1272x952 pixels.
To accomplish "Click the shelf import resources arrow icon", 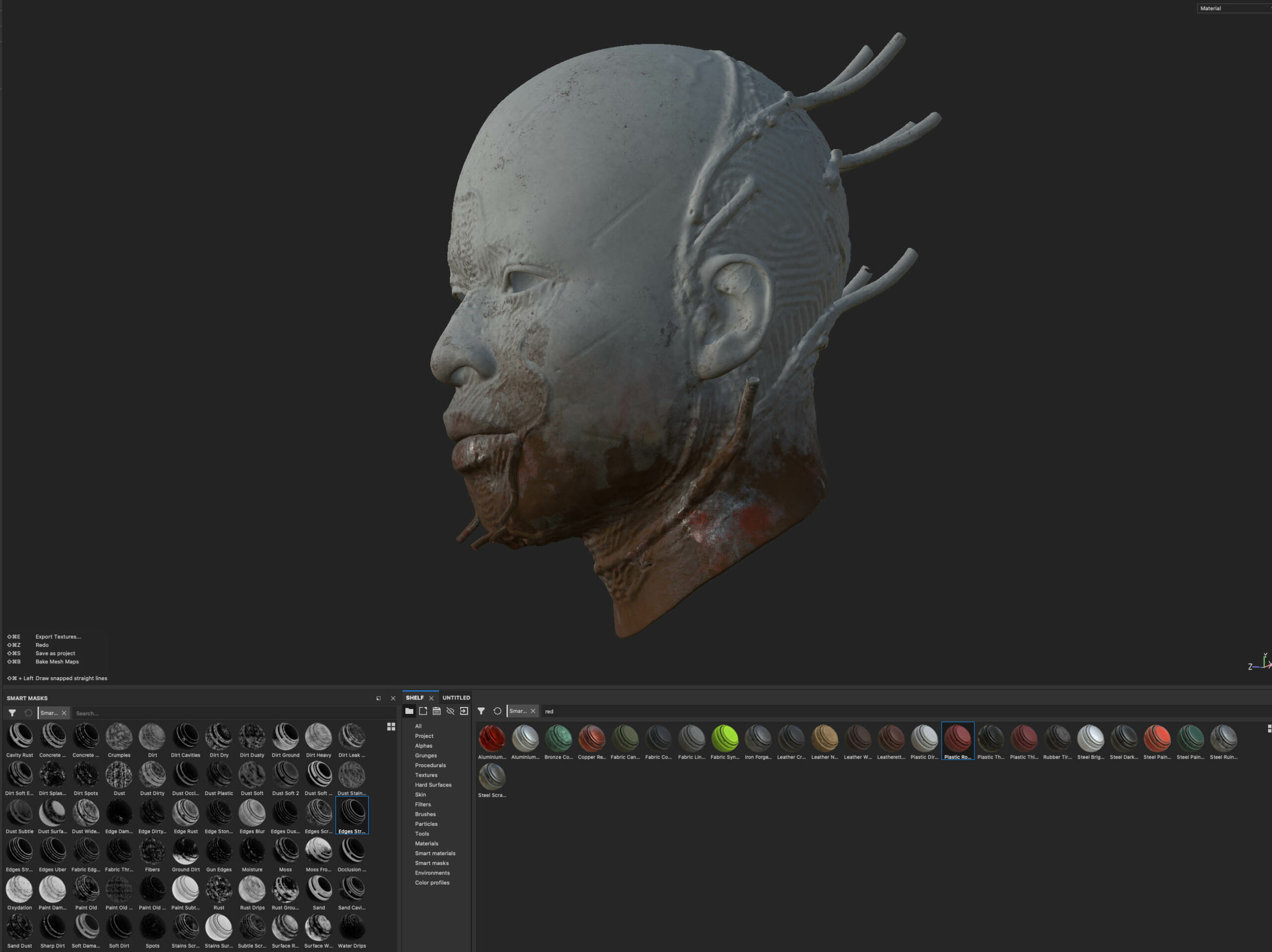I will (x=464, y=711).
